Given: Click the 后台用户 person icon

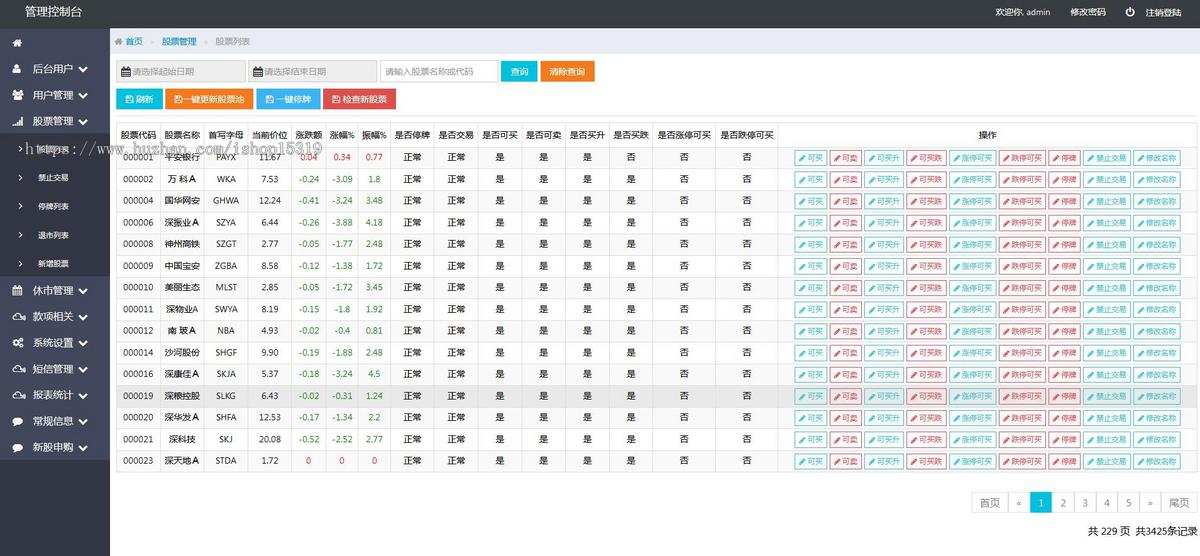Looking at the screenshot, I should tap(17, 69).
